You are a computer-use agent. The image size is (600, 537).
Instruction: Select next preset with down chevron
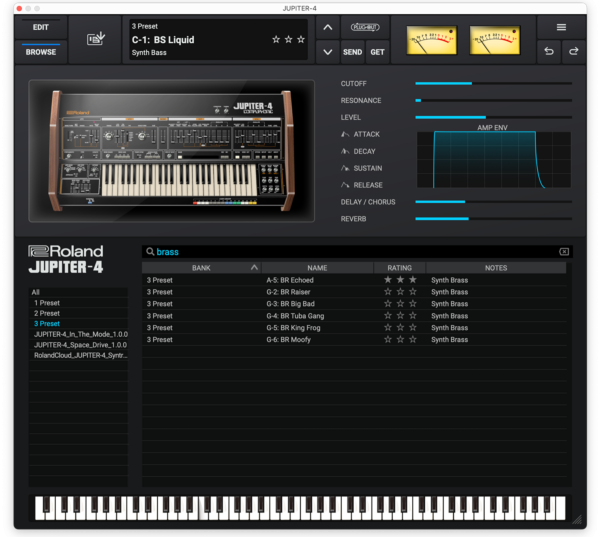click(x=328, y=52)
